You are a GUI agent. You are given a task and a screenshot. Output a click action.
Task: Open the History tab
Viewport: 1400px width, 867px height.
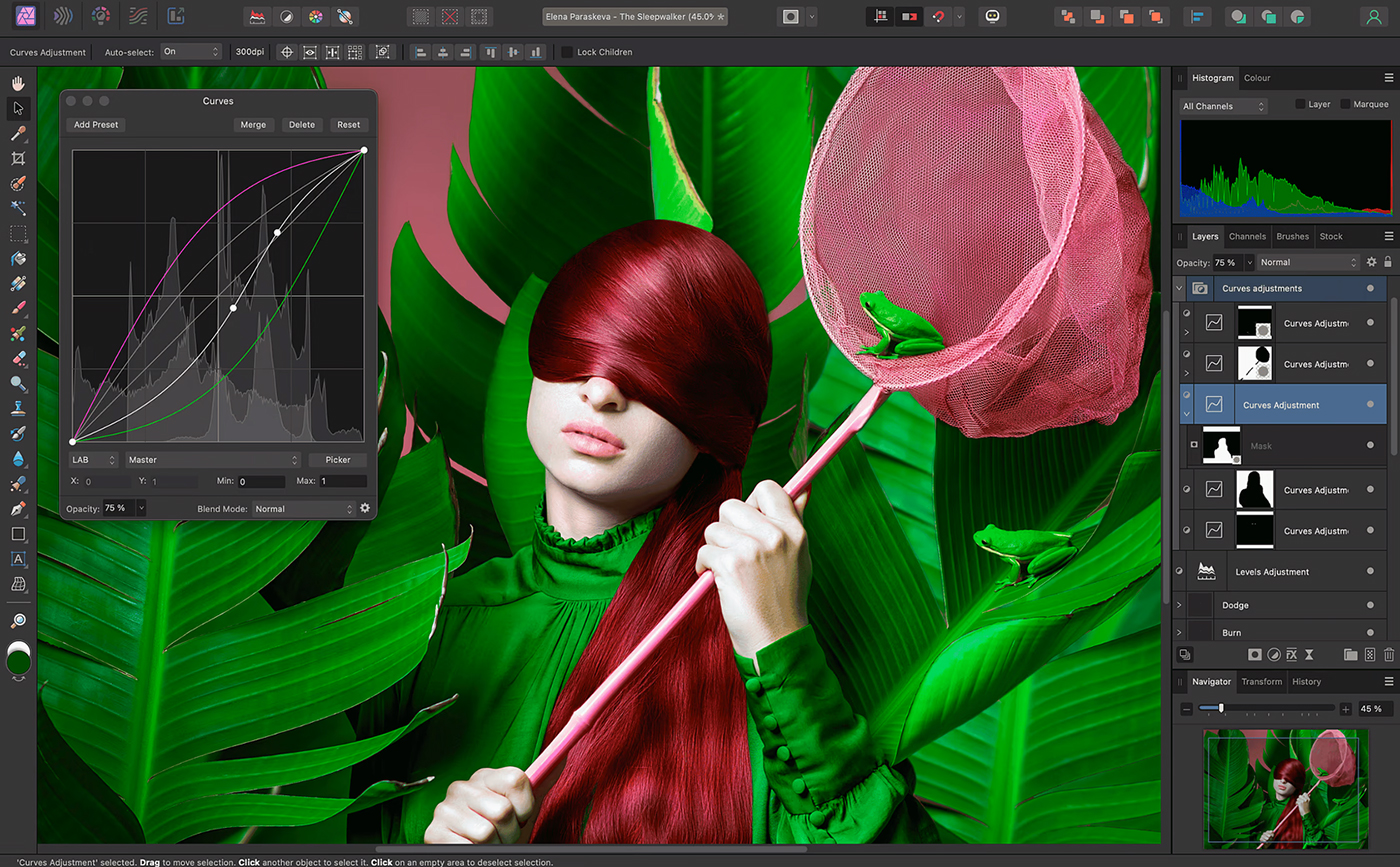click(1306, 682)
